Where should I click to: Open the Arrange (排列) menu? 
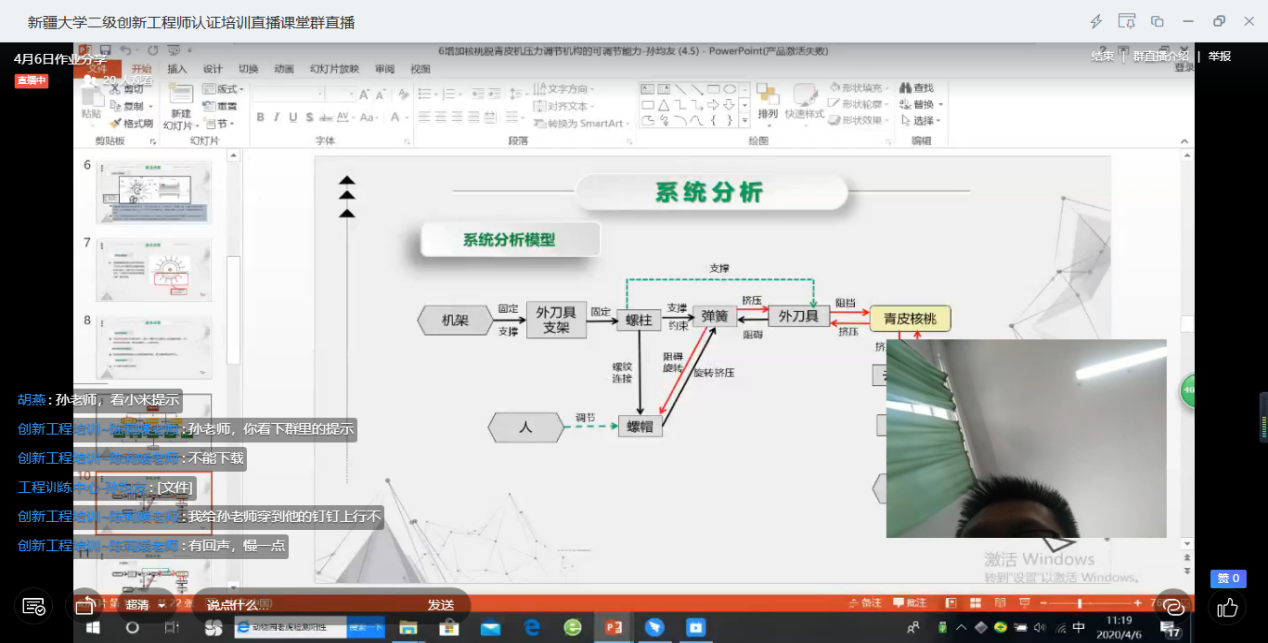(767, 103)
